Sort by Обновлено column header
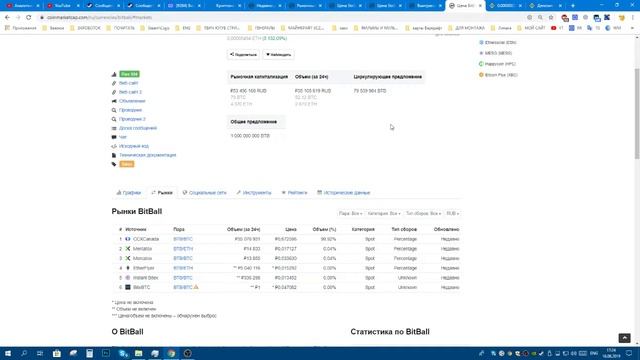This screenshot has width=640, height=360. click(446, 229)
